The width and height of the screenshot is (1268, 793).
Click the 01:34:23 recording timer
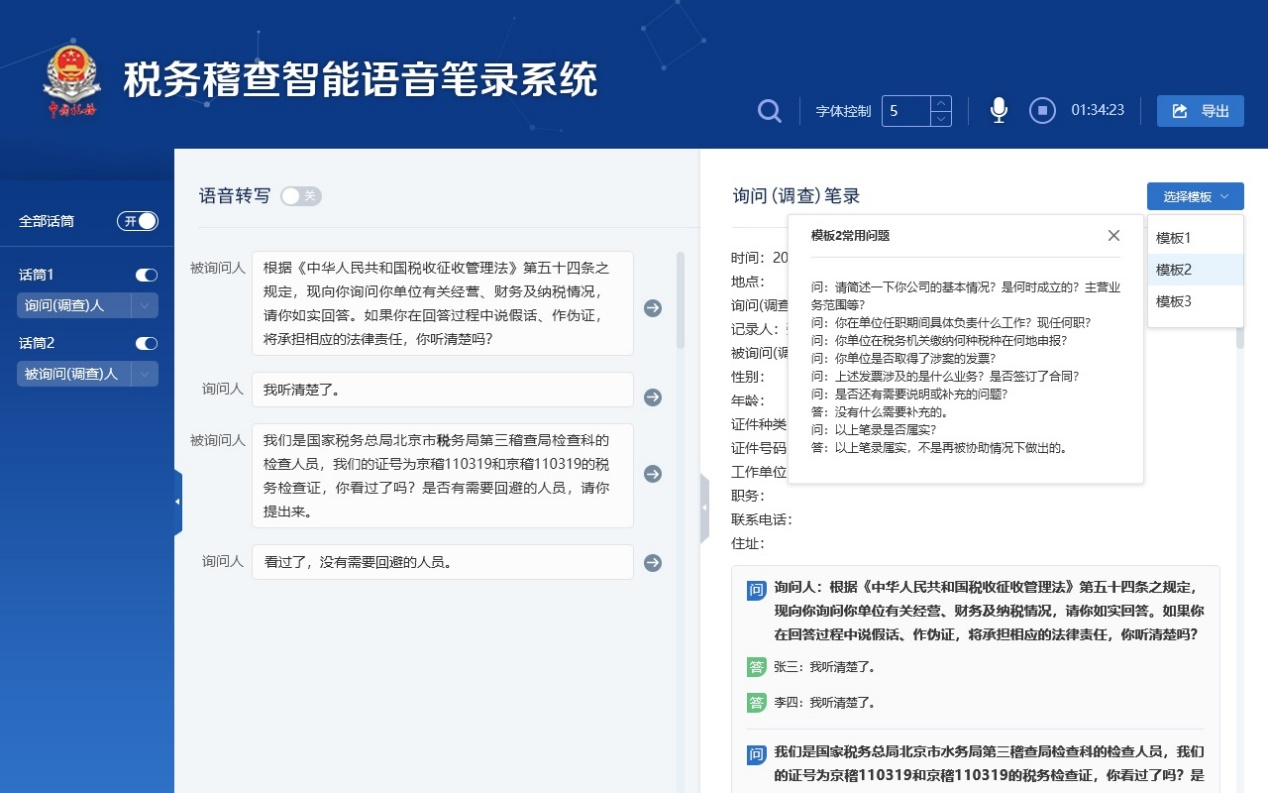point(1097,110)
